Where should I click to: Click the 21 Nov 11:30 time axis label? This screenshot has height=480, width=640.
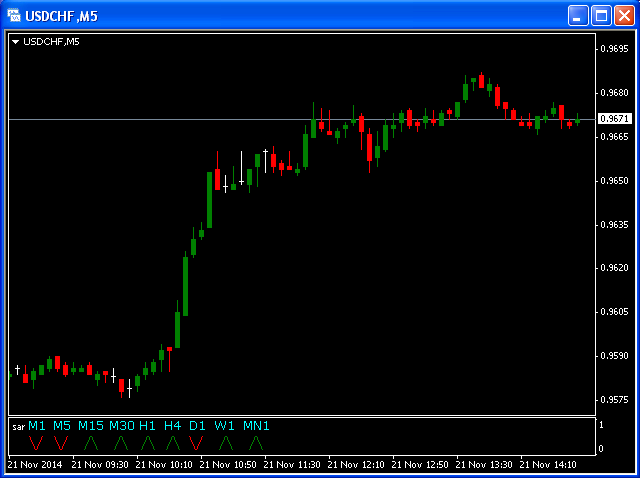[295, 465]
